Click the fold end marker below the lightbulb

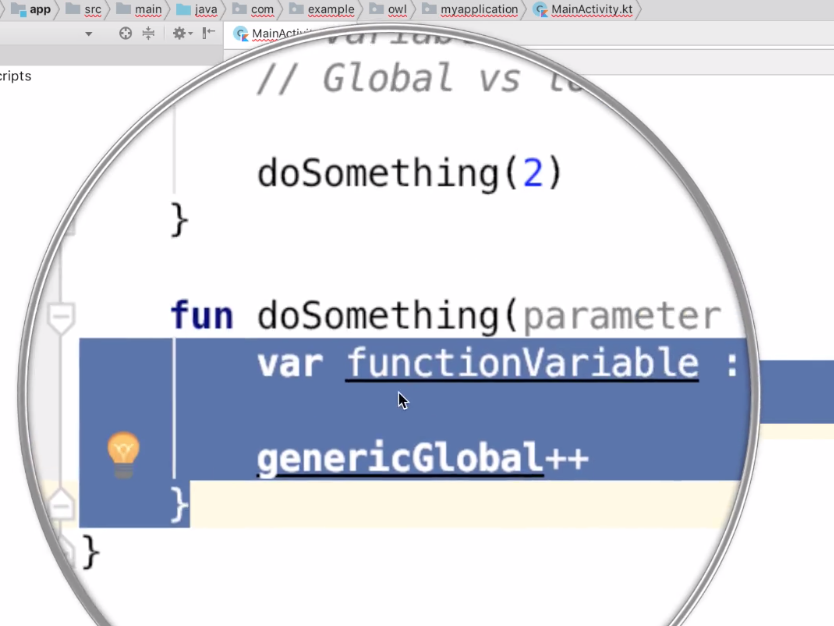61,505
